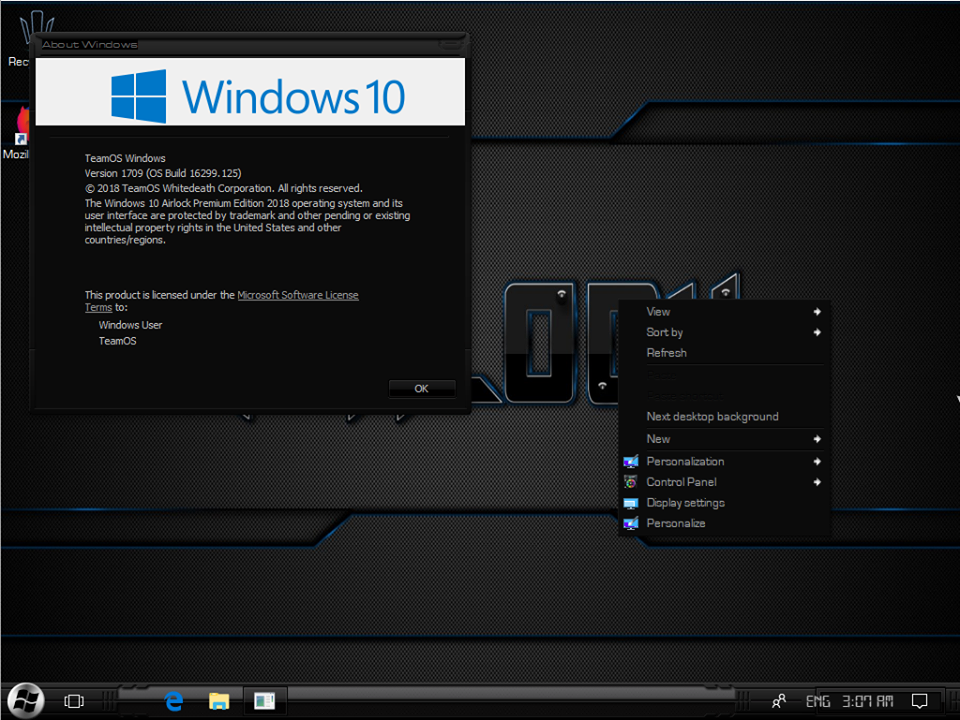This screenshot has width=960, height=720.
Task: Open the clock showing 3:07 AM
Action: click(868, 701)
